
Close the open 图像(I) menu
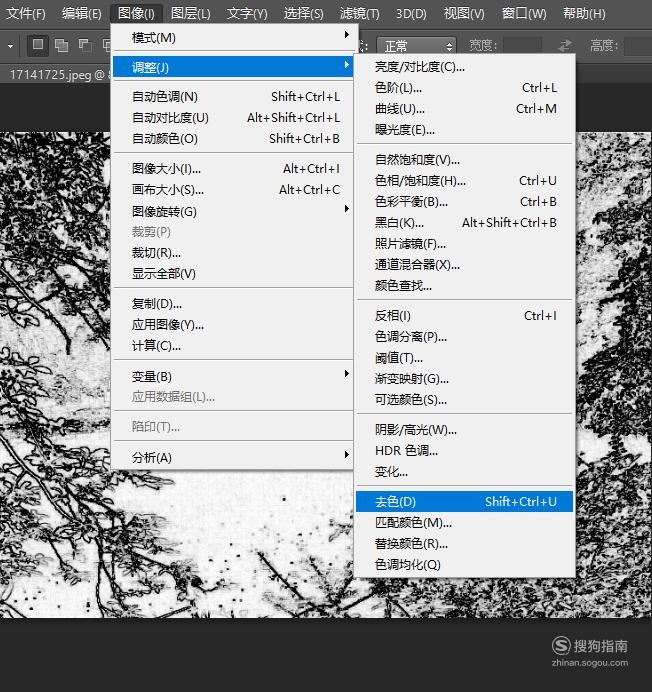click(136, 14)
